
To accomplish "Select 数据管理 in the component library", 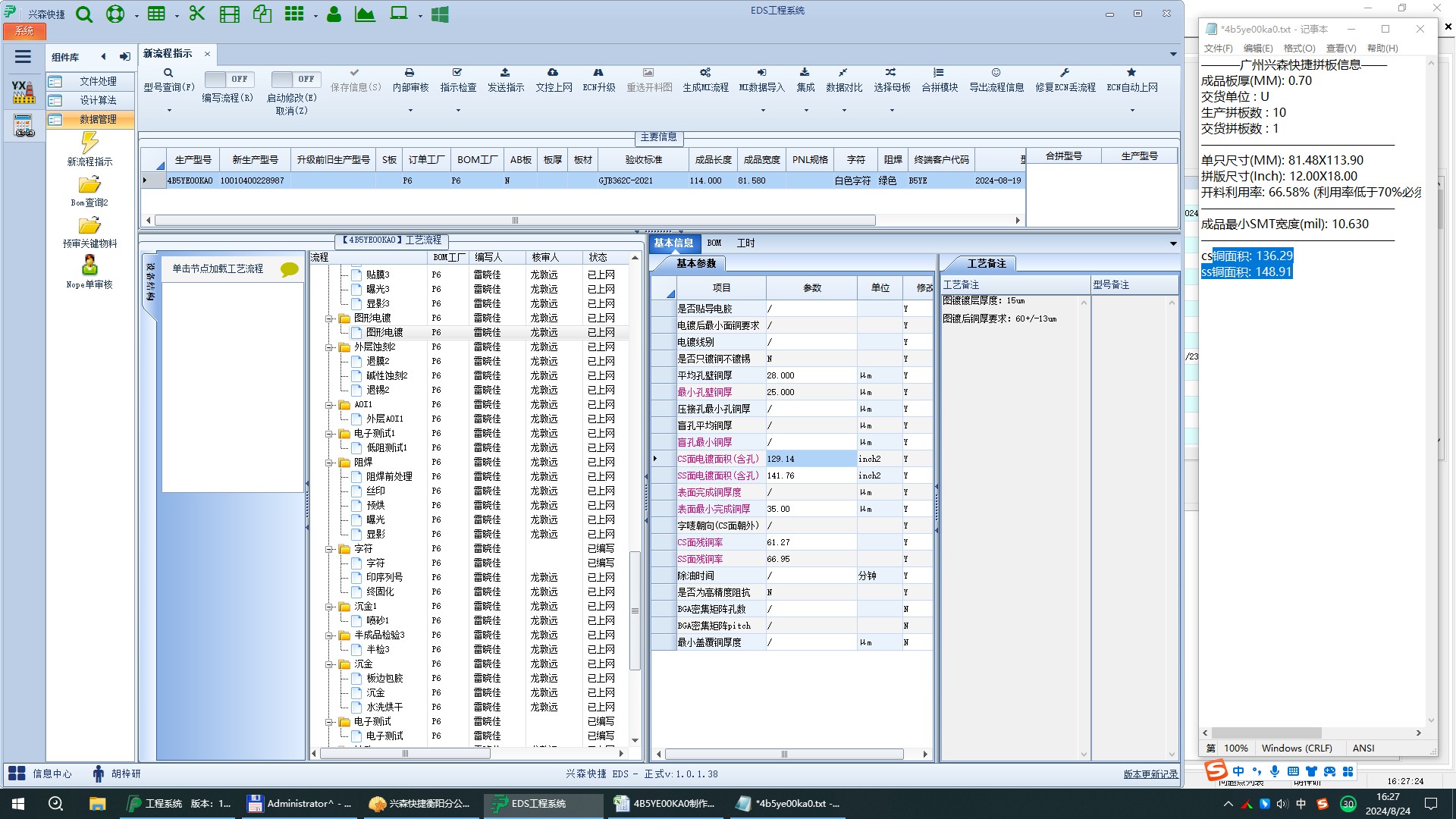I will (x=97, y=119).
